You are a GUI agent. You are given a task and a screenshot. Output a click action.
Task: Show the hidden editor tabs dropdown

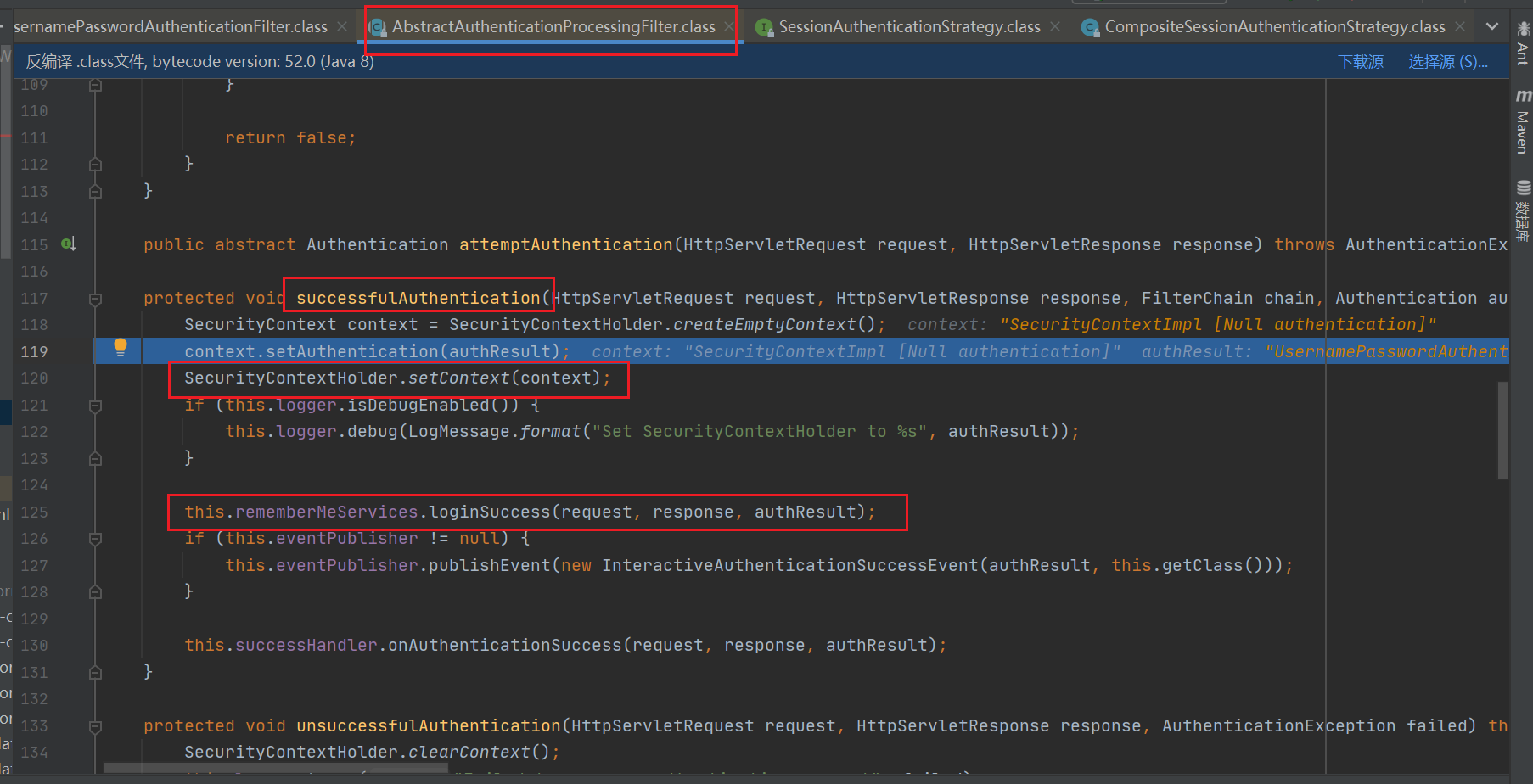[x=1492, y=26]
